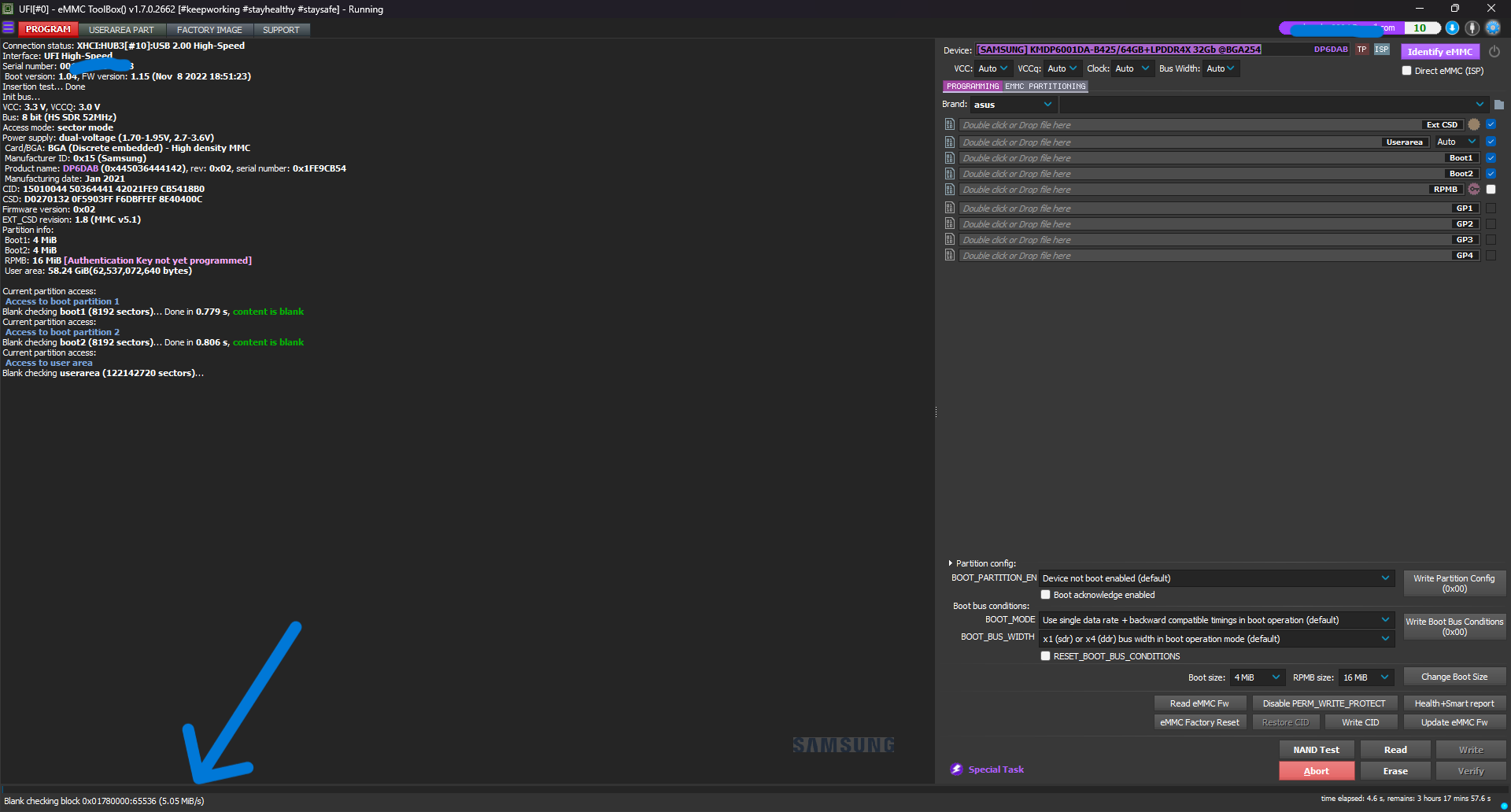Click file icon for Ext CSD row
This screenshot has height=812, width=1511.
tap(950, 124)
